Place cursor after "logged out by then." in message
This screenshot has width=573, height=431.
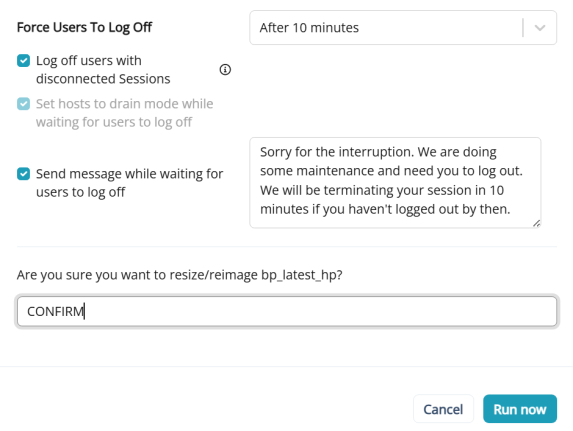pyautogui.click(x=511, y=209)
